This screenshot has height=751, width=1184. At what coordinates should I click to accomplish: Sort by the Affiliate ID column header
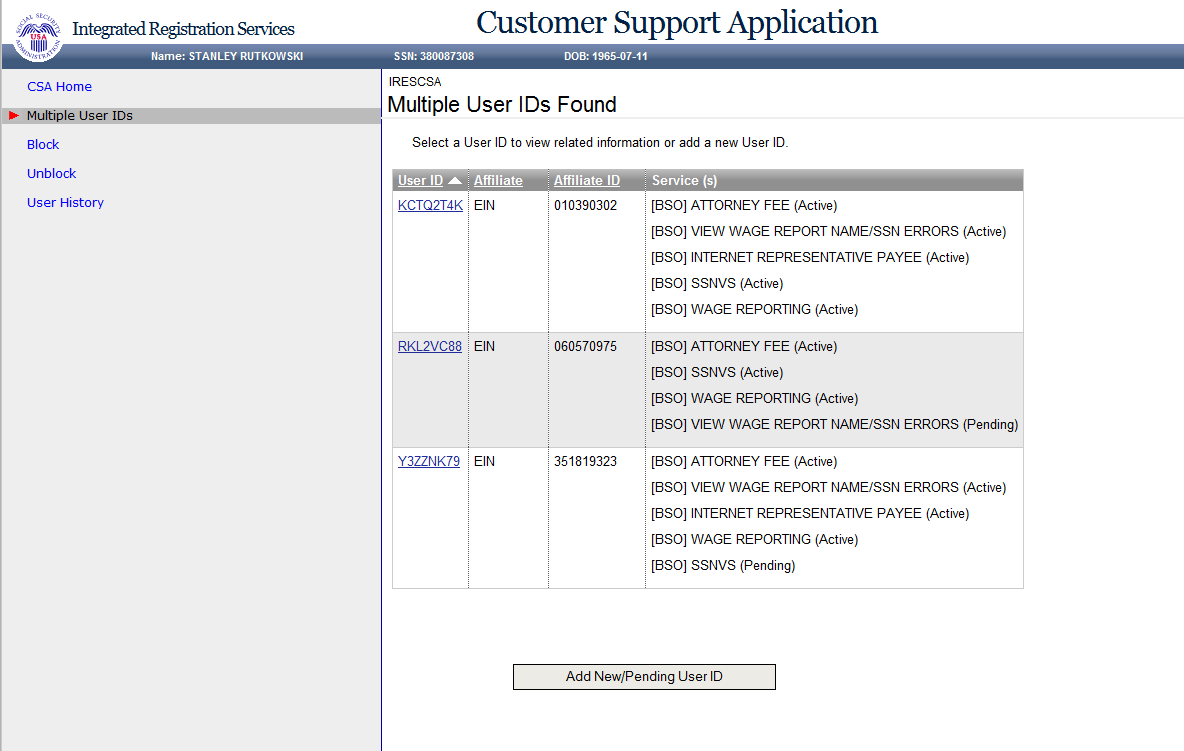tap(587, 181)
